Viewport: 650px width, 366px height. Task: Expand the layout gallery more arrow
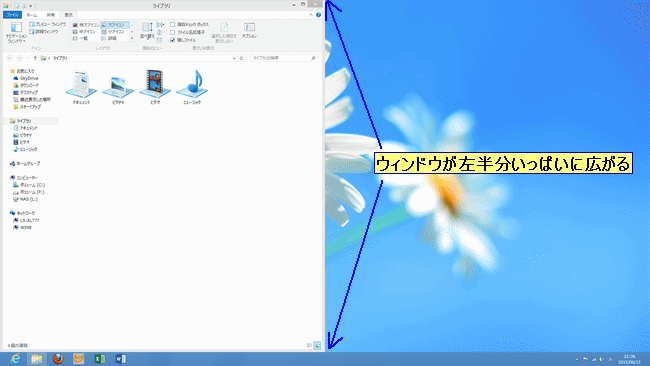point(132,39)
